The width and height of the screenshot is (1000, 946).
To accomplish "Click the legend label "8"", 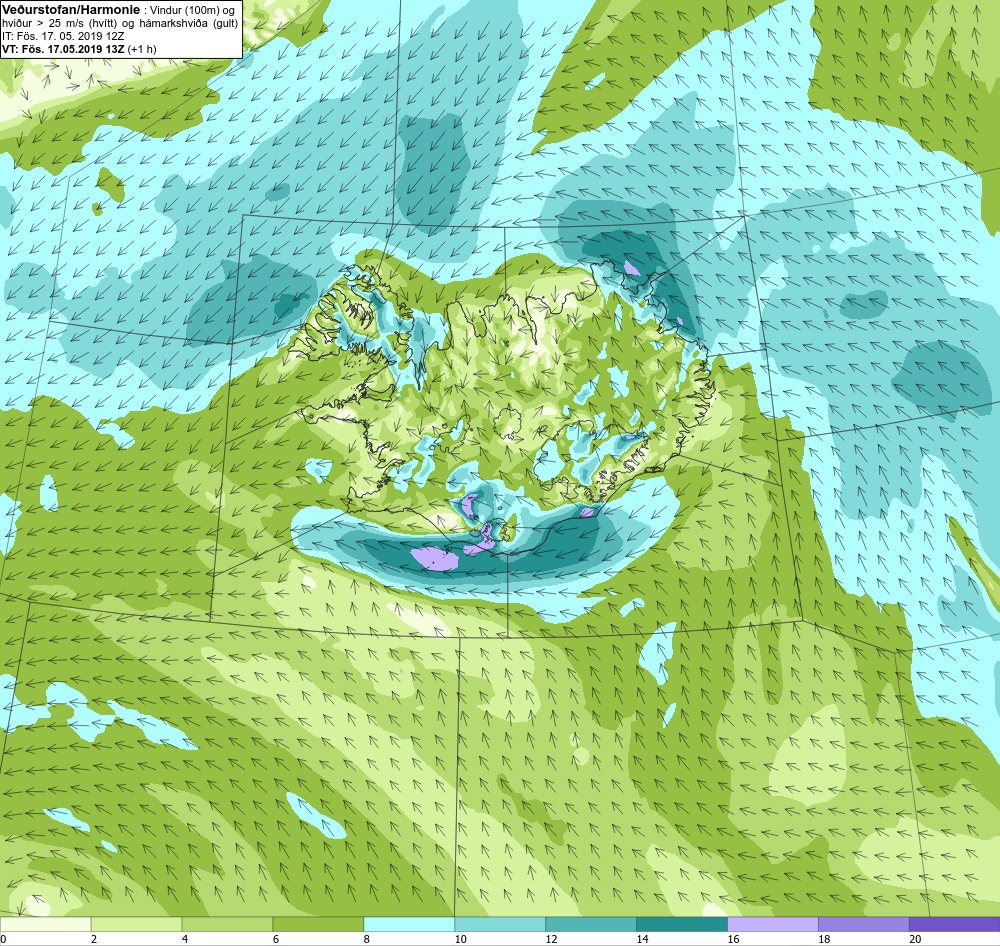I will [x=367, y=939].
